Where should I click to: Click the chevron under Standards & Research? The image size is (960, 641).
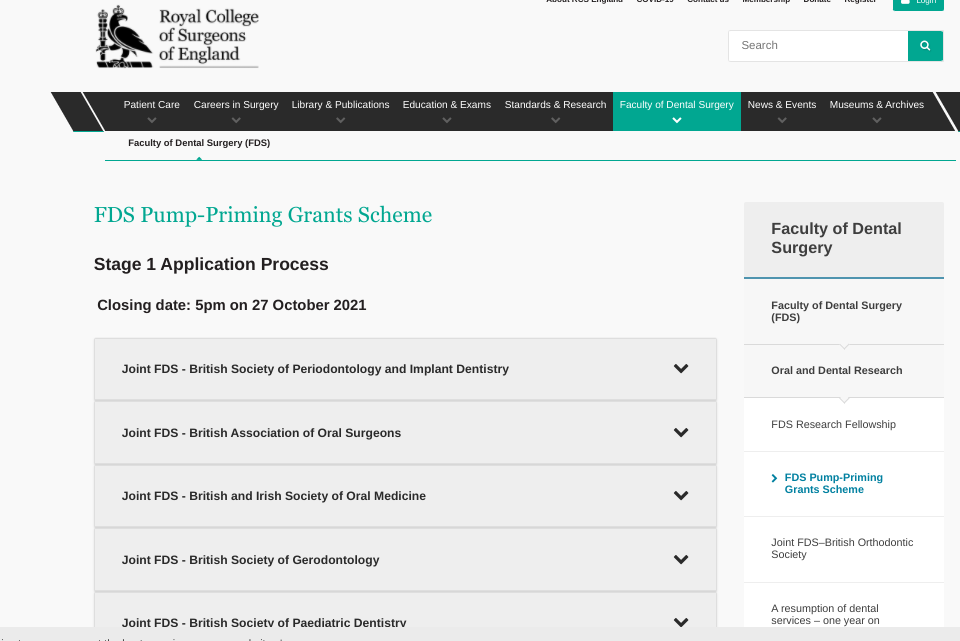tap(555, 121)
